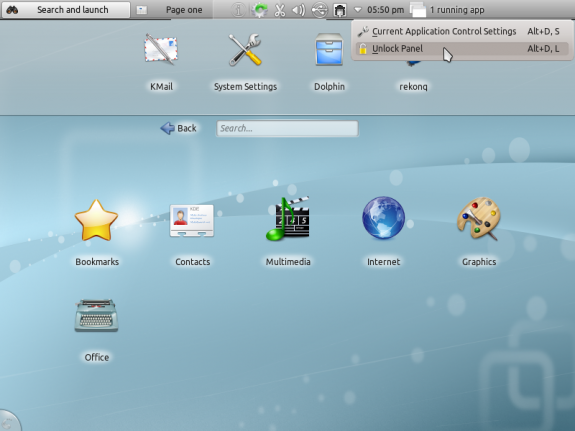Viewport: 575px width, 431px height.
Task: Click the Back button
Action: 179,128
